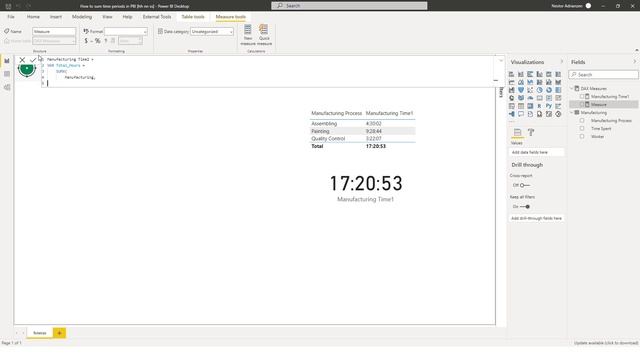
Task: Check the Measure field checkbox
Action: 582,105
